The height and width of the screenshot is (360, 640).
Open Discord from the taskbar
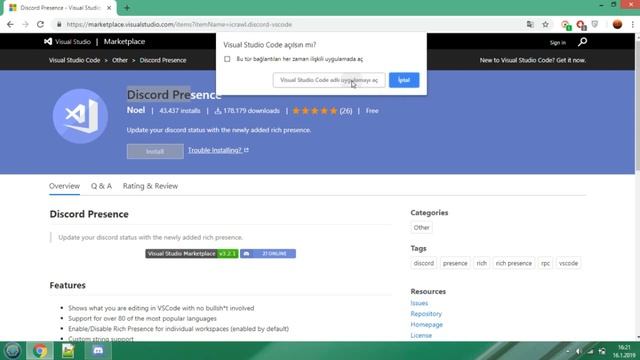point(98,351)
